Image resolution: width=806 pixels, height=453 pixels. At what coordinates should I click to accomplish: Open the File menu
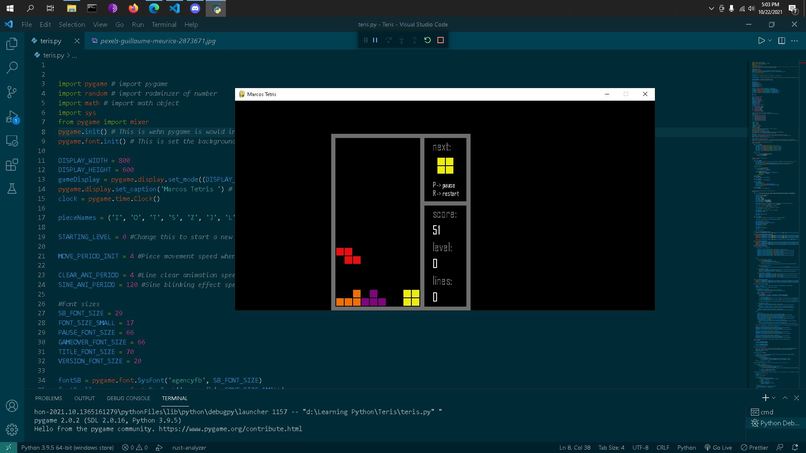(x=27, y=24)
